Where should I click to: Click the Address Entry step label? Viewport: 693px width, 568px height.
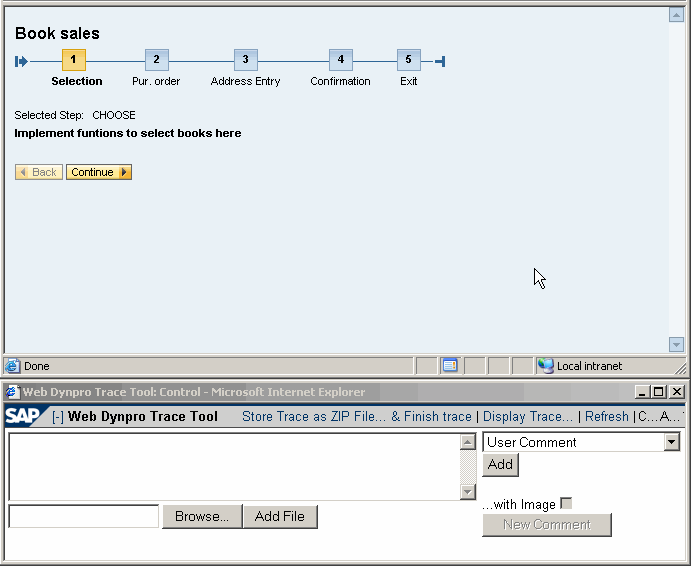(245, 81)
